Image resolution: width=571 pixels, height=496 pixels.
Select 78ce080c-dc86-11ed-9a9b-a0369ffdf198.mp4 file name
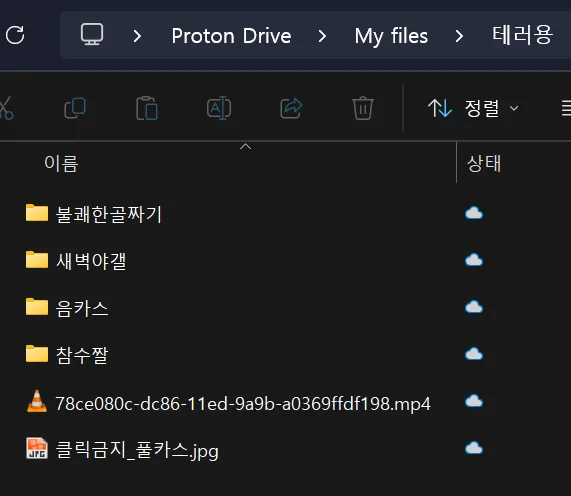(x=243, y=404)
